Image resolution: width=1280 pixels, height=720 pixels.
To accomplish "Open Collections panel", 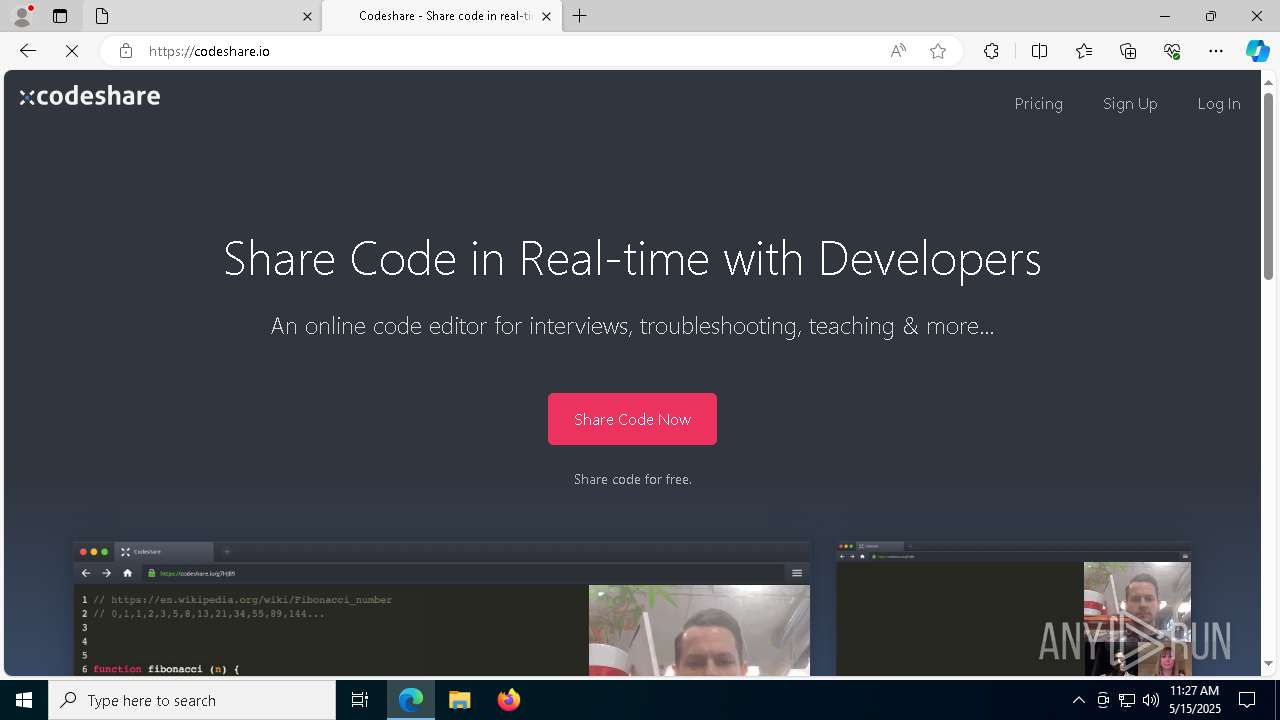I will 1128,51.
